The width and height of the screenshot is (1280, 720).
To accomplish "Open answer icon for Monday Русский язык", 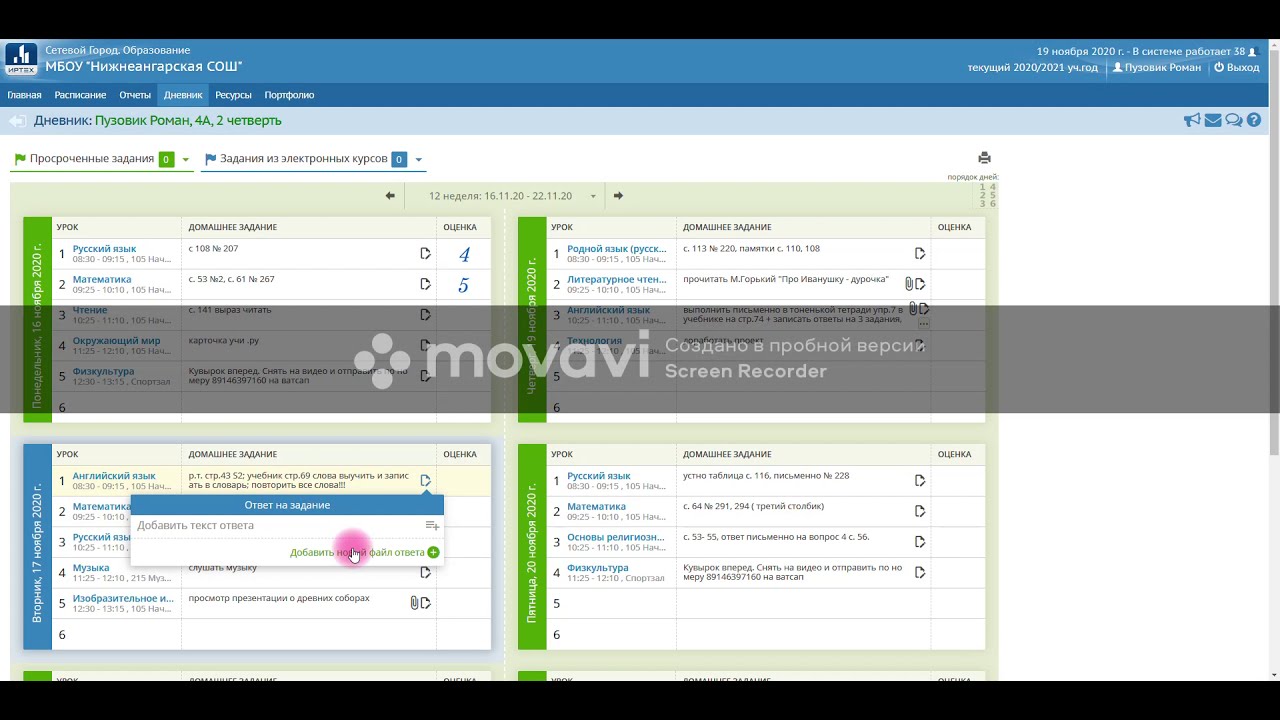I will click(425, 254).
